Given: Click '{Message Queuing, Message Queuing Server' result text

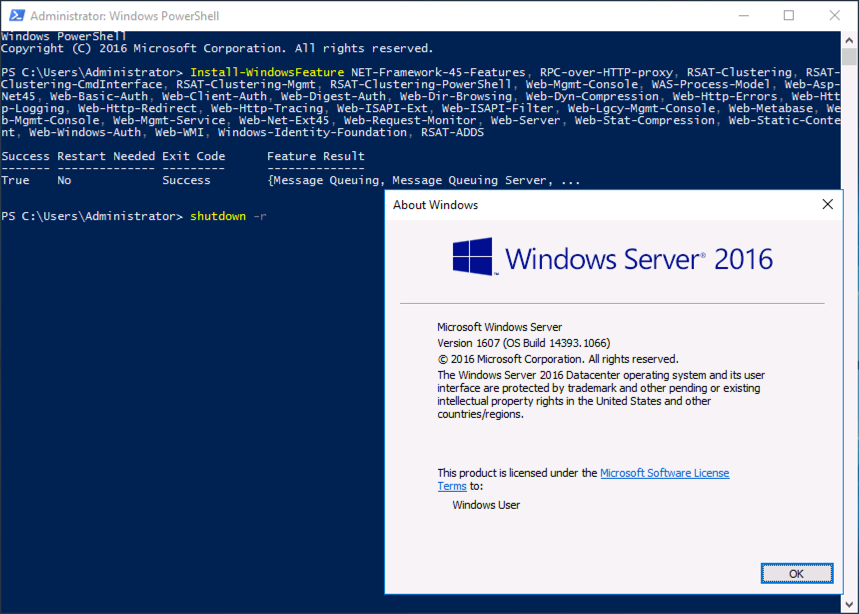Looking at the screenshot, I should (407, 180).
